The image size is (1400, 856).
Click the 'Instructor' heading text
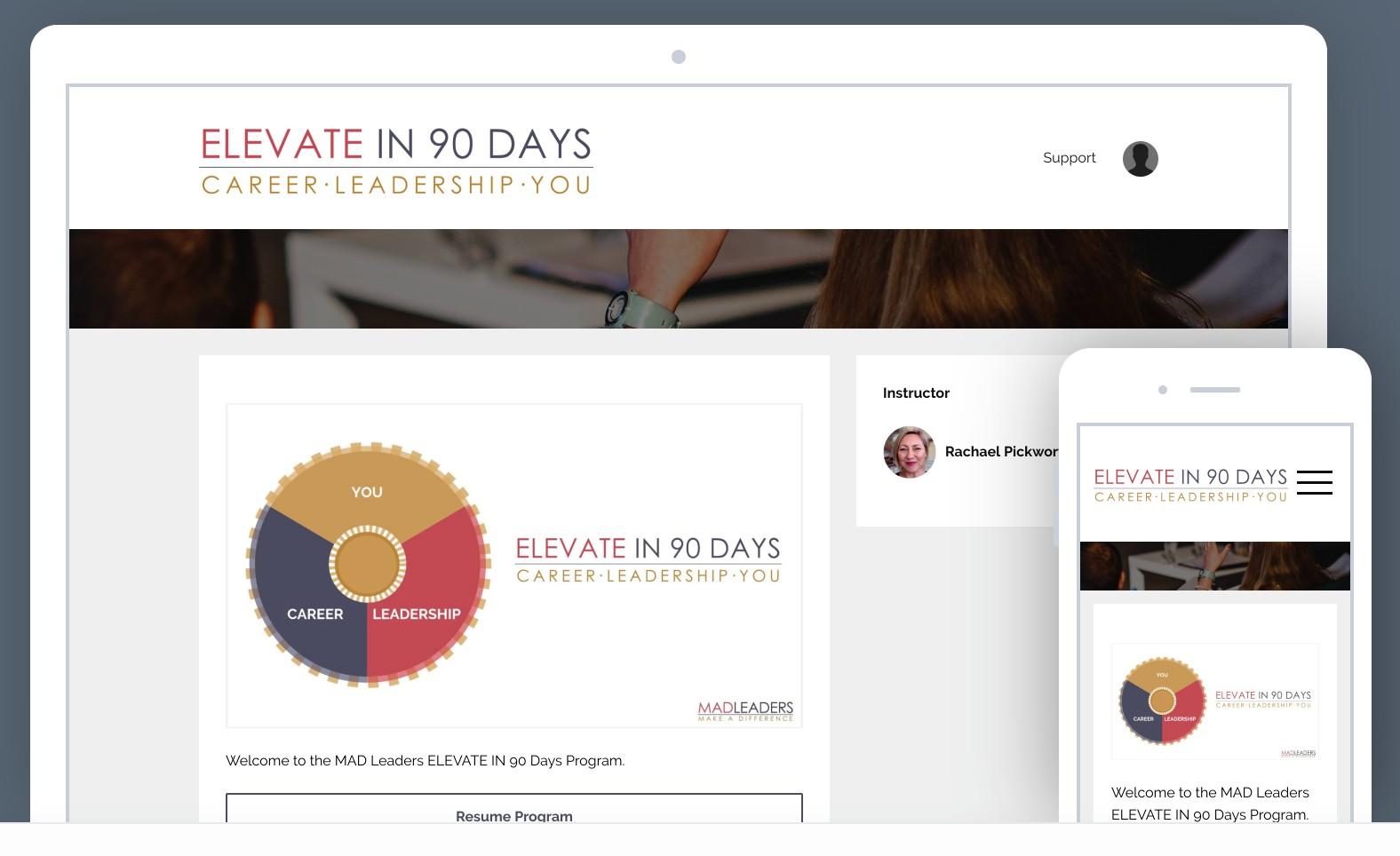tap(916, 393)
